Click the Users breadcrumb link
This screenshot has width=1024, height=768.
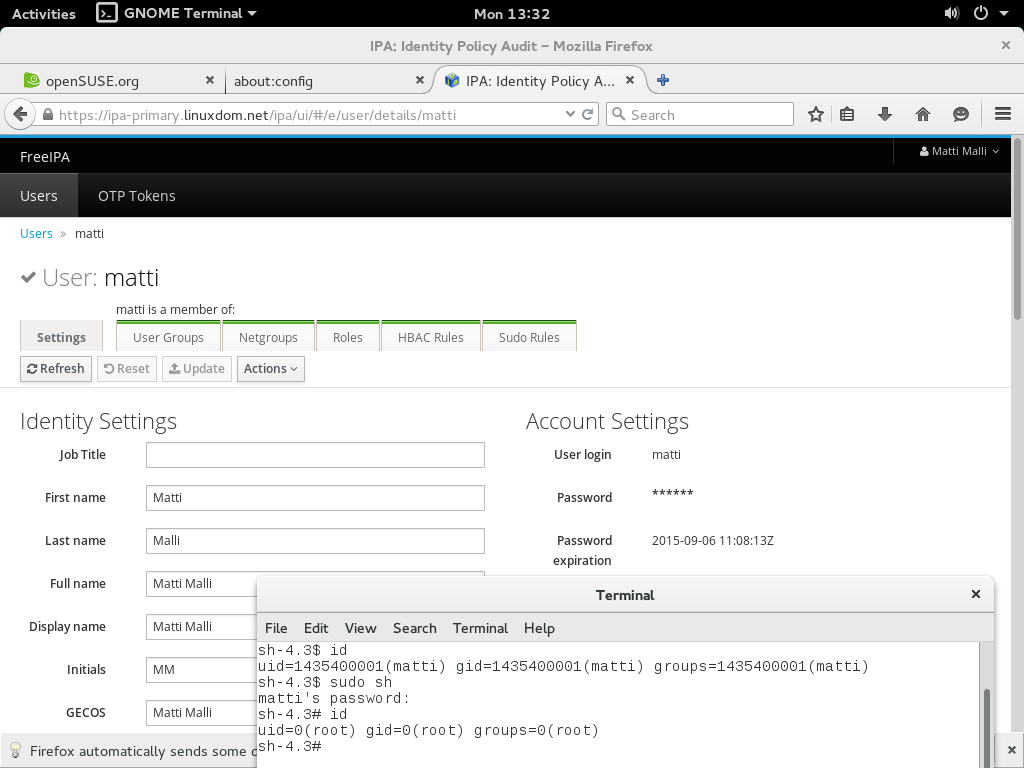tap(36, 233)
